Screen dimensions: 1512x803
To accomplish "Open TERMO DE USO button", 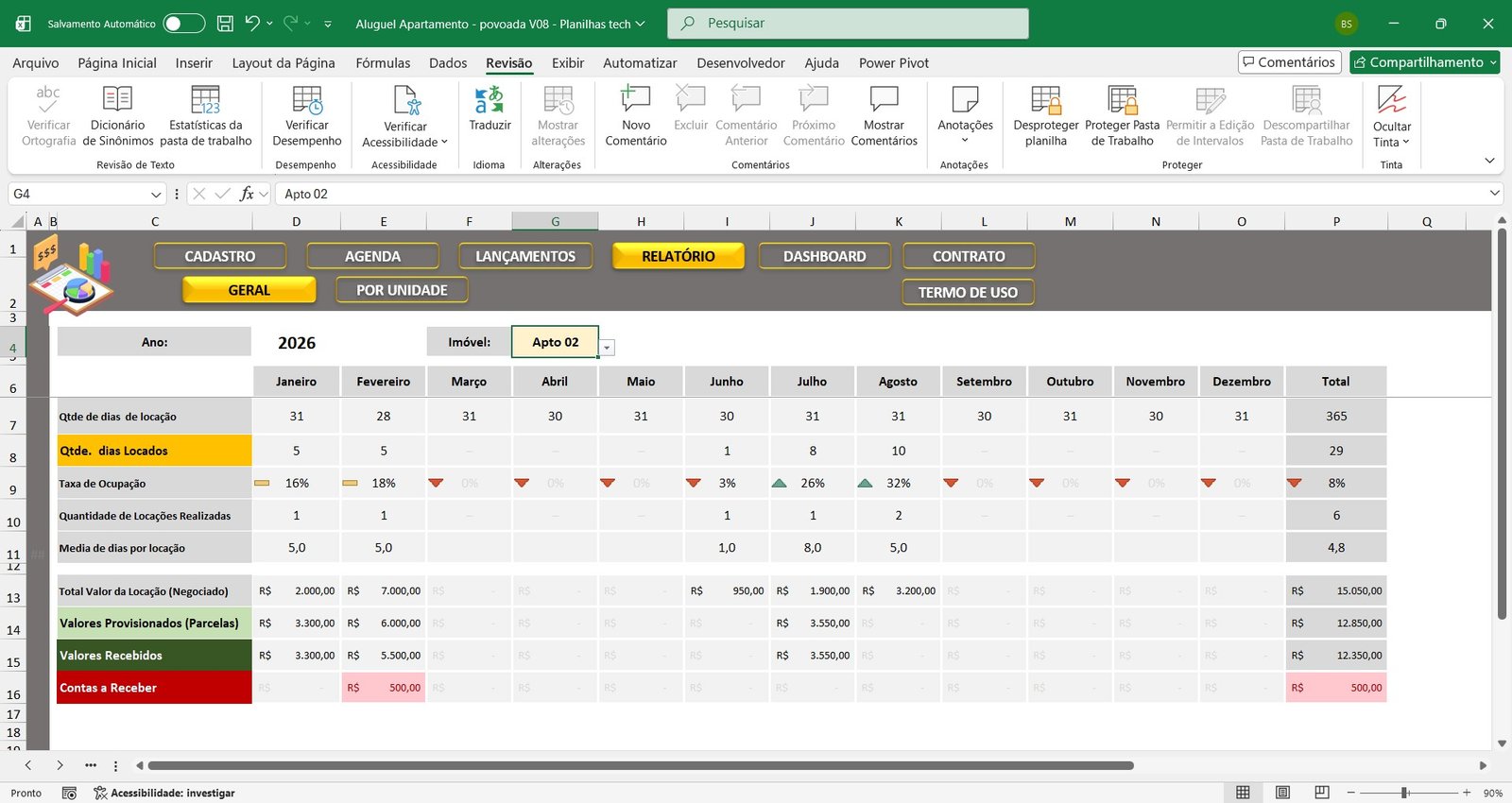I will [x=969, y=293].
